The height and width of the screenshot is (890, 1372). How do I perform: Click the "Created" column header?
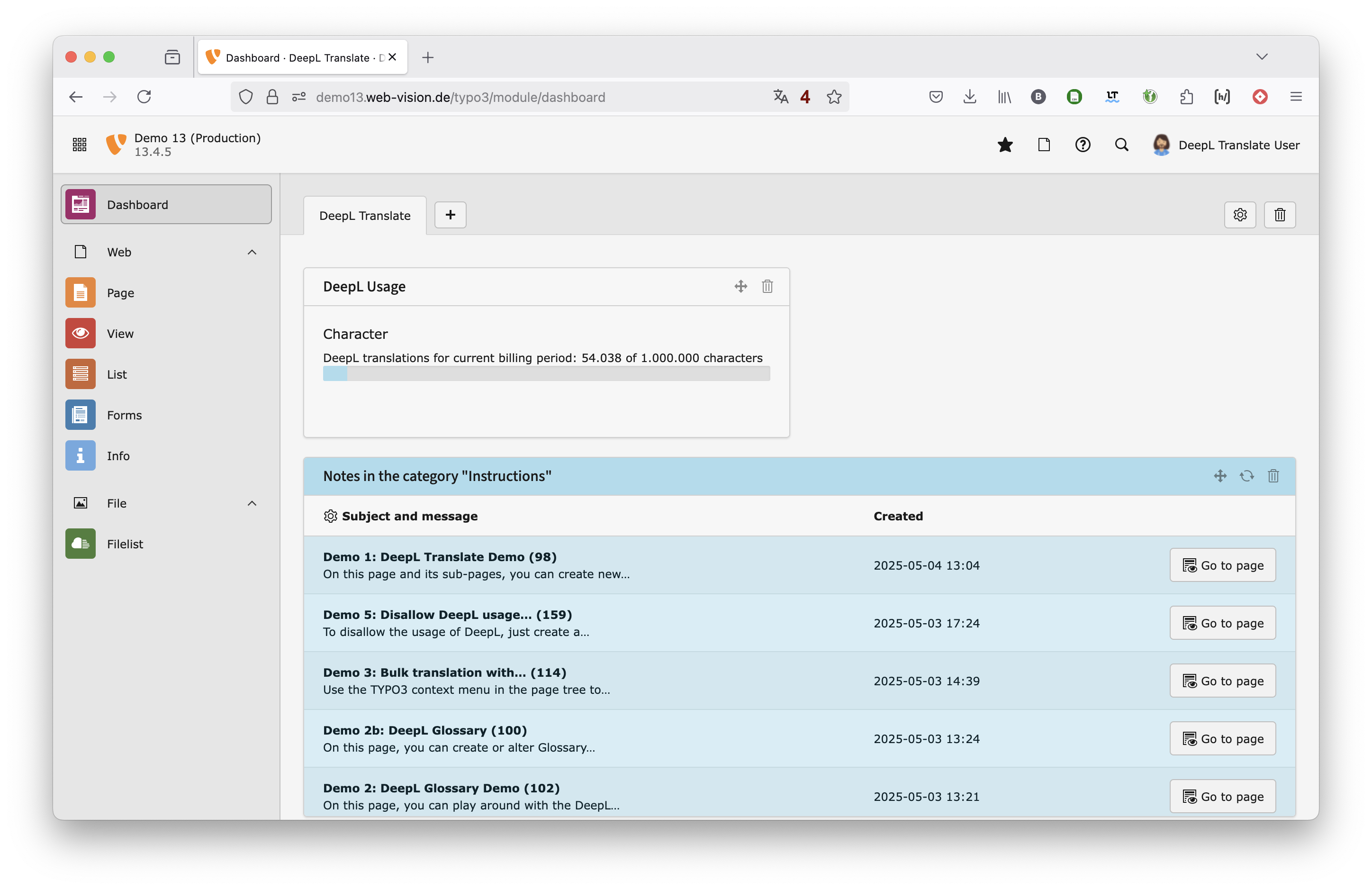[x=898, y=516]
